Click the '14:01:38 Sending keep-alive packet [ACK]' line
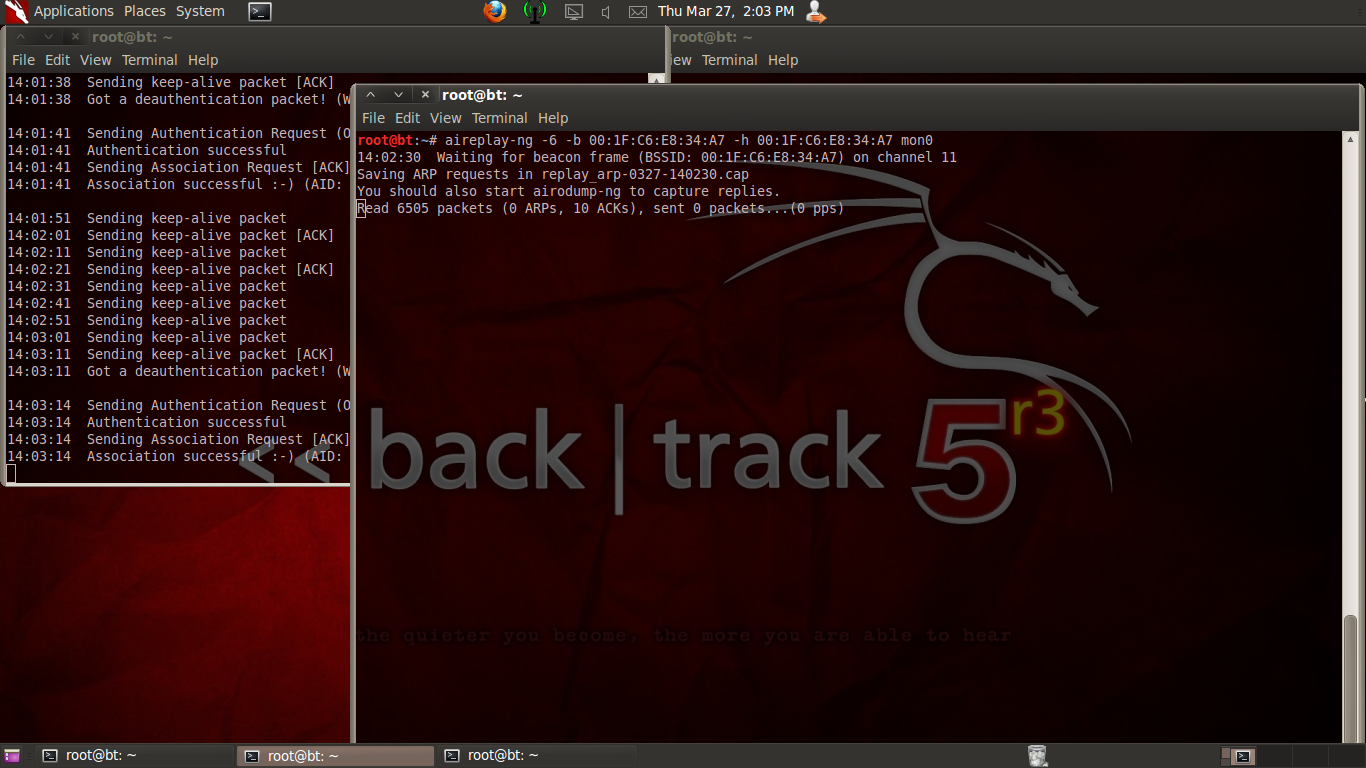This screenshot has width=1366, height=768. point(171,82)
